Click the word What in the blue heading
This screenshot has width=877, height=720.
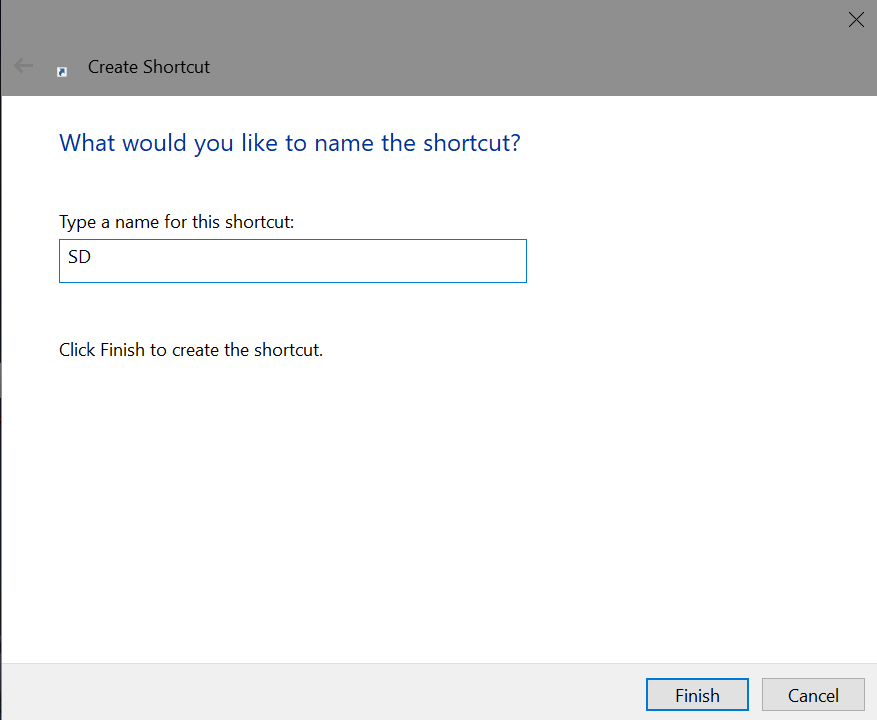tap(87, 143)
